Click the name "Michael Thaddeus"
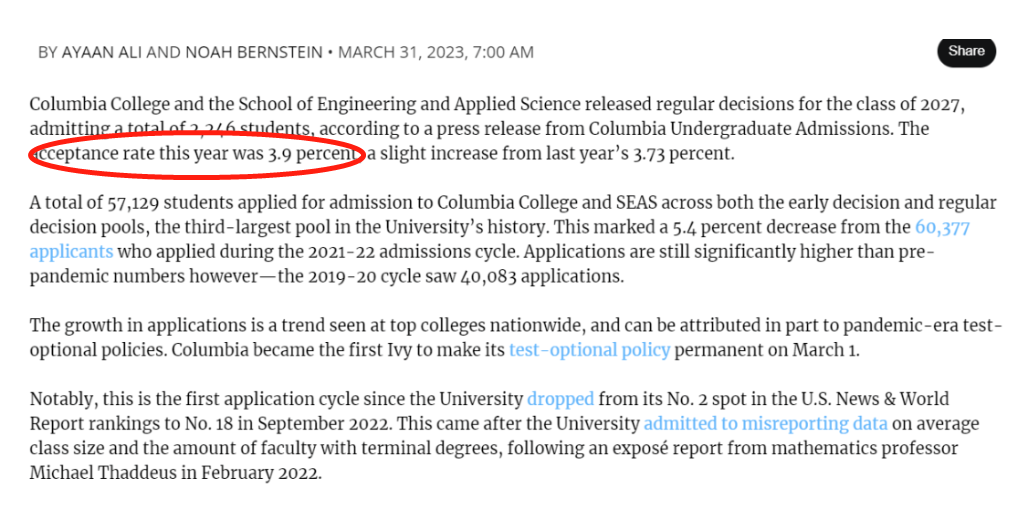Image resolution: width=1015 pixels, height=510 pixels. pos(94,473)
